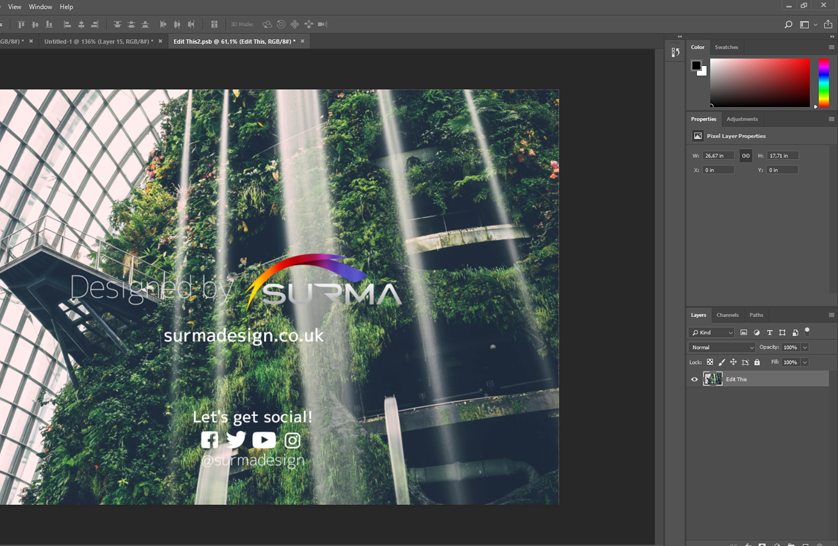This screenshot has width=838, height=546.
Task: Hide the Edit This layer eye
Action: click(694, 379)
